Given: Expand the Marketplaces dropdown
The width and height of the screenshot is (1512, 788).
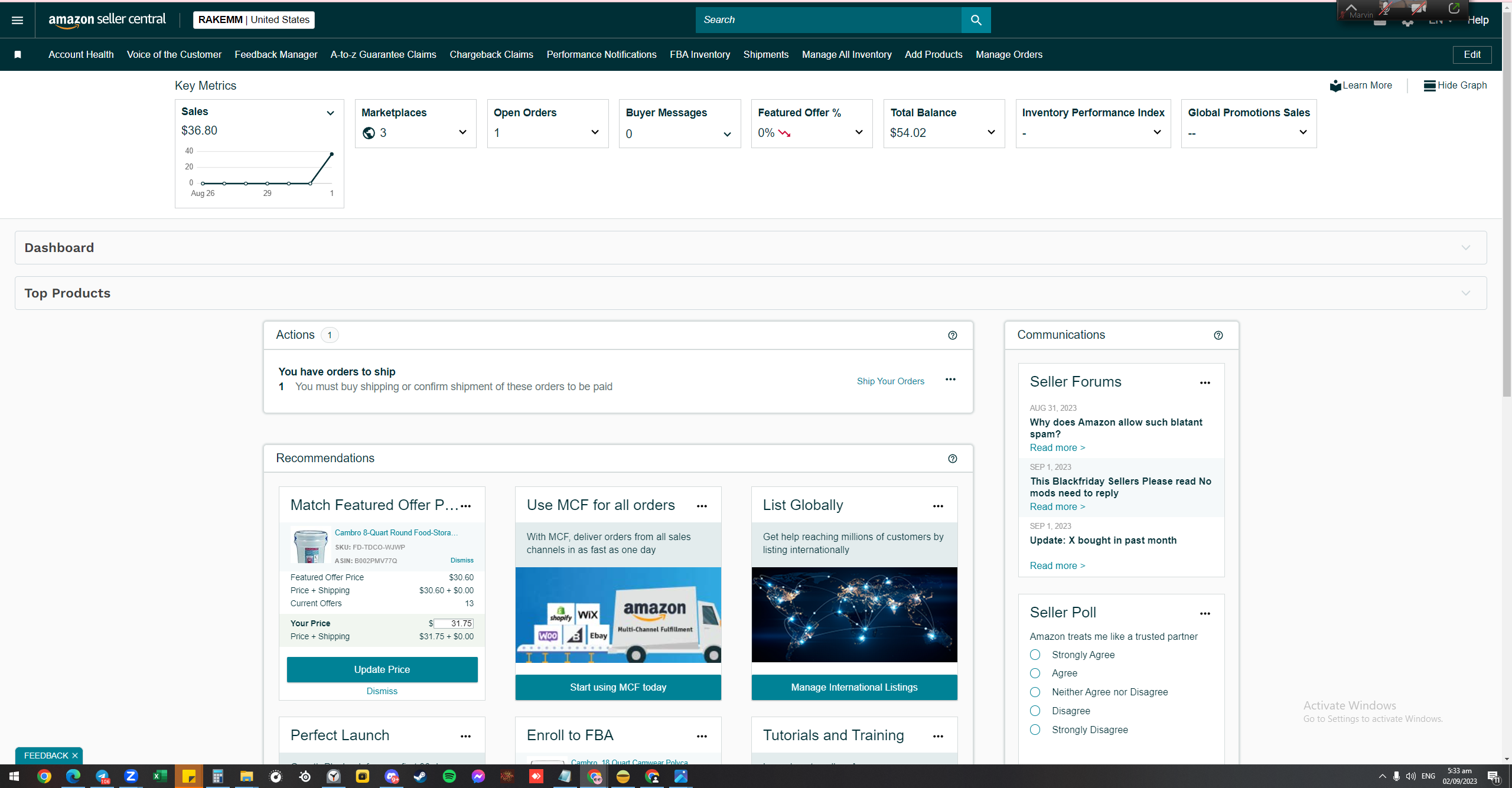Looking at the screenshot, I should coord(462,133).
